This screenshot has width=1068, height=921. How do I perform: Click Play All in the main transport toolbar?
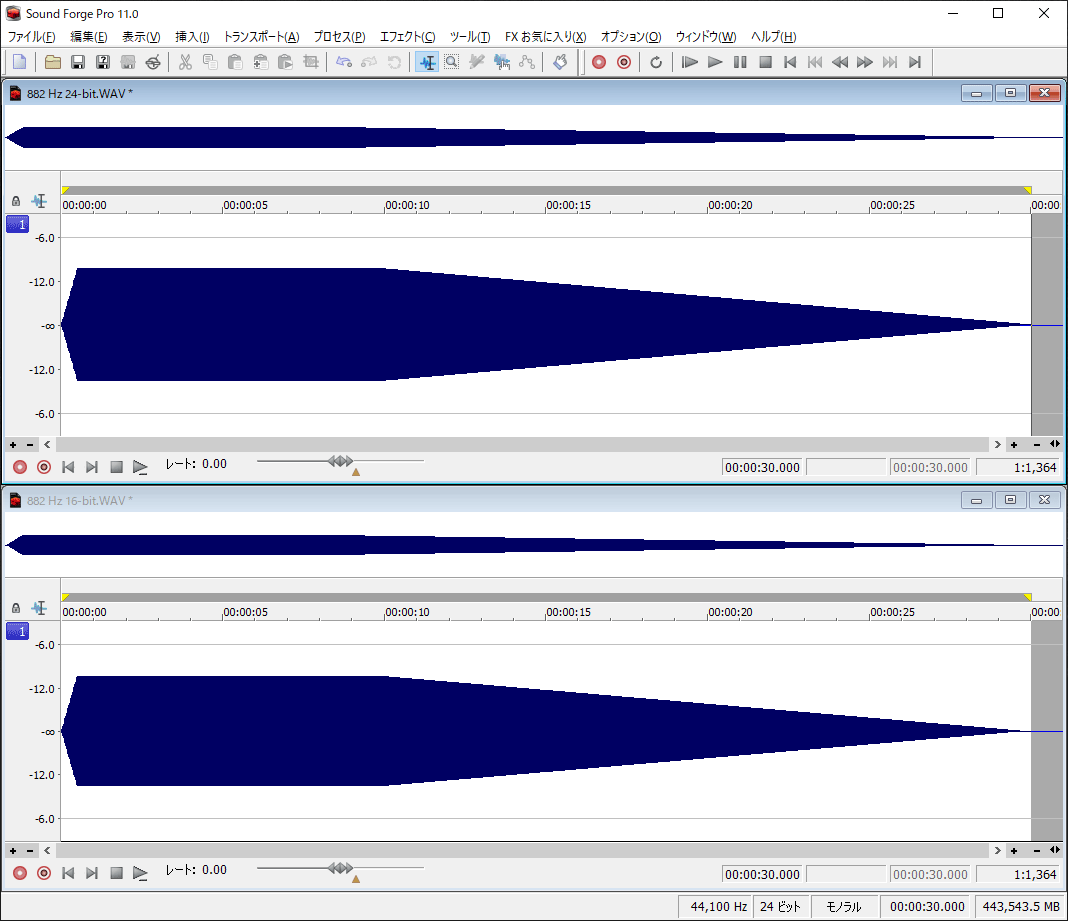pyautogui.click(x=690, y=63)
